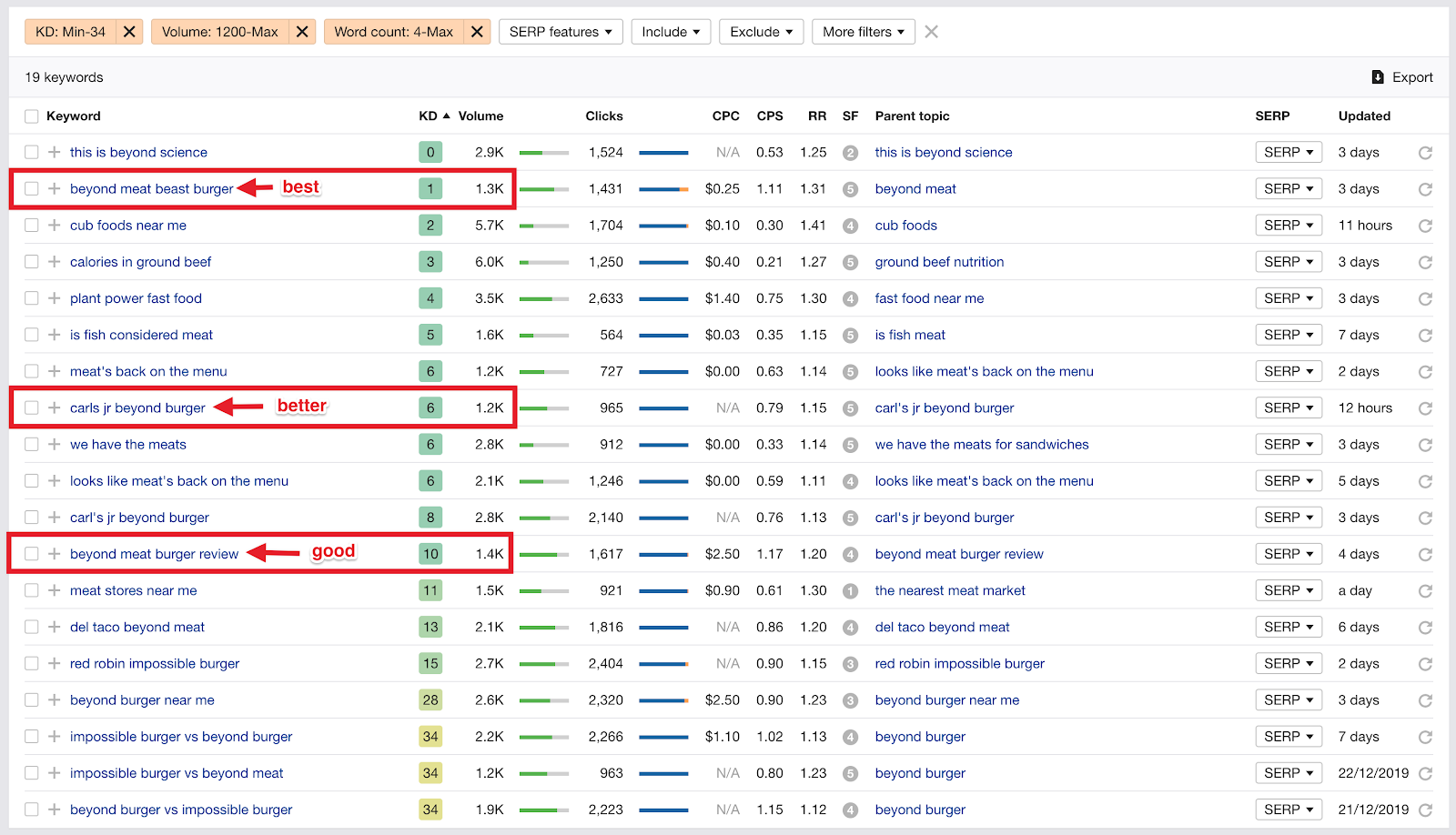
Task: Add 'meat stores near me' with plus icon
Action: coord(55,590)
